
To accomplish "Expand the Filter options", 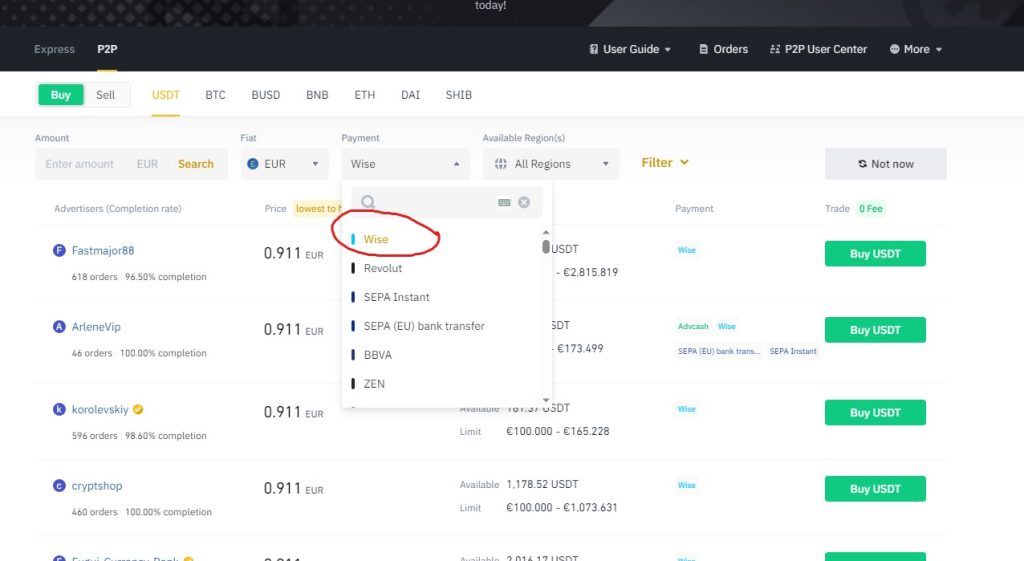I will tap(665, 162).
